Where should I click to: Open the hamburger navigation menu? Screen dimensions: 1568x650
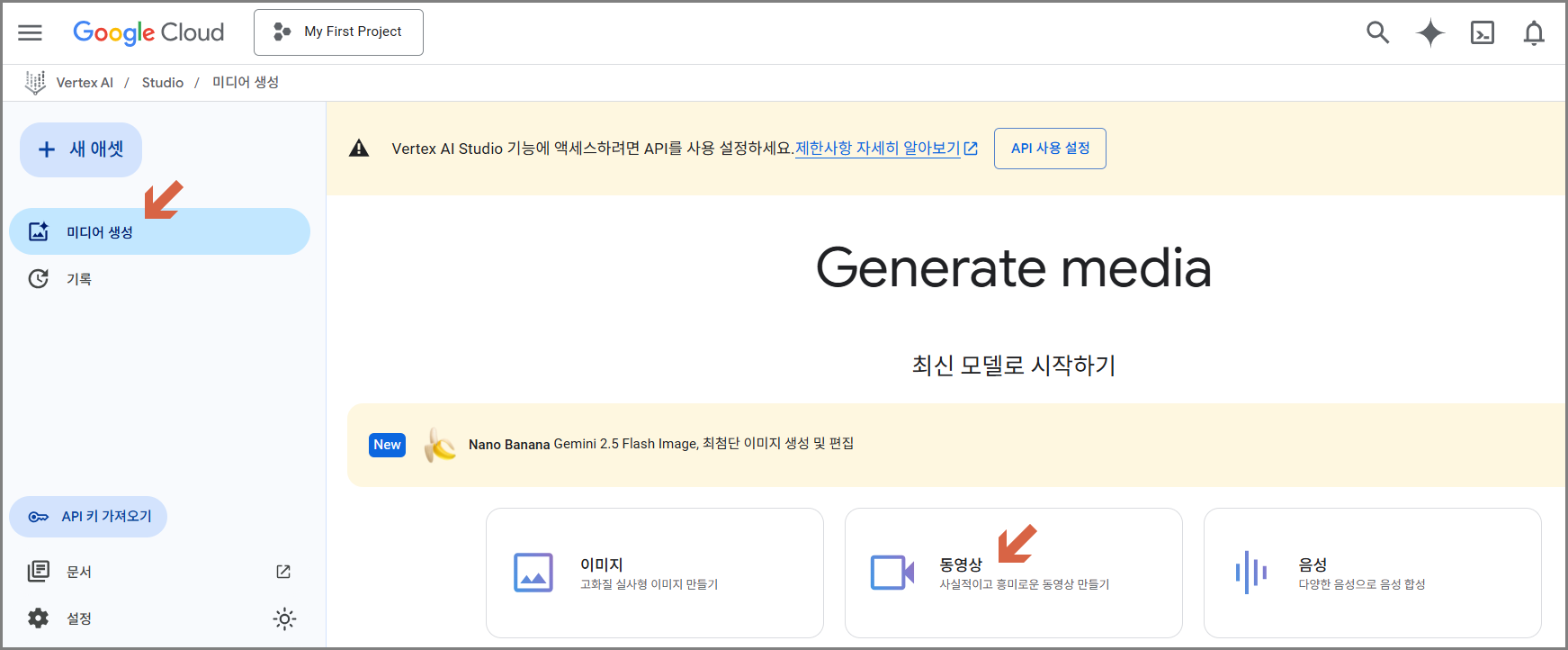[30, 32]
